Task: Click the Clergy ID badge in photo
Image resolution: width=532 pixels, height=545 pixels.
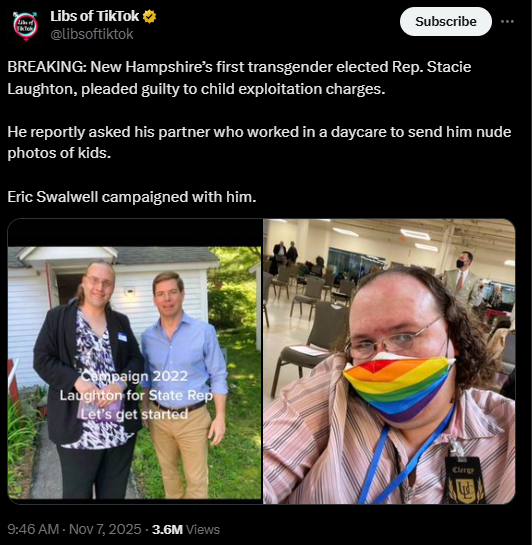Action: (x=465, y=481)
